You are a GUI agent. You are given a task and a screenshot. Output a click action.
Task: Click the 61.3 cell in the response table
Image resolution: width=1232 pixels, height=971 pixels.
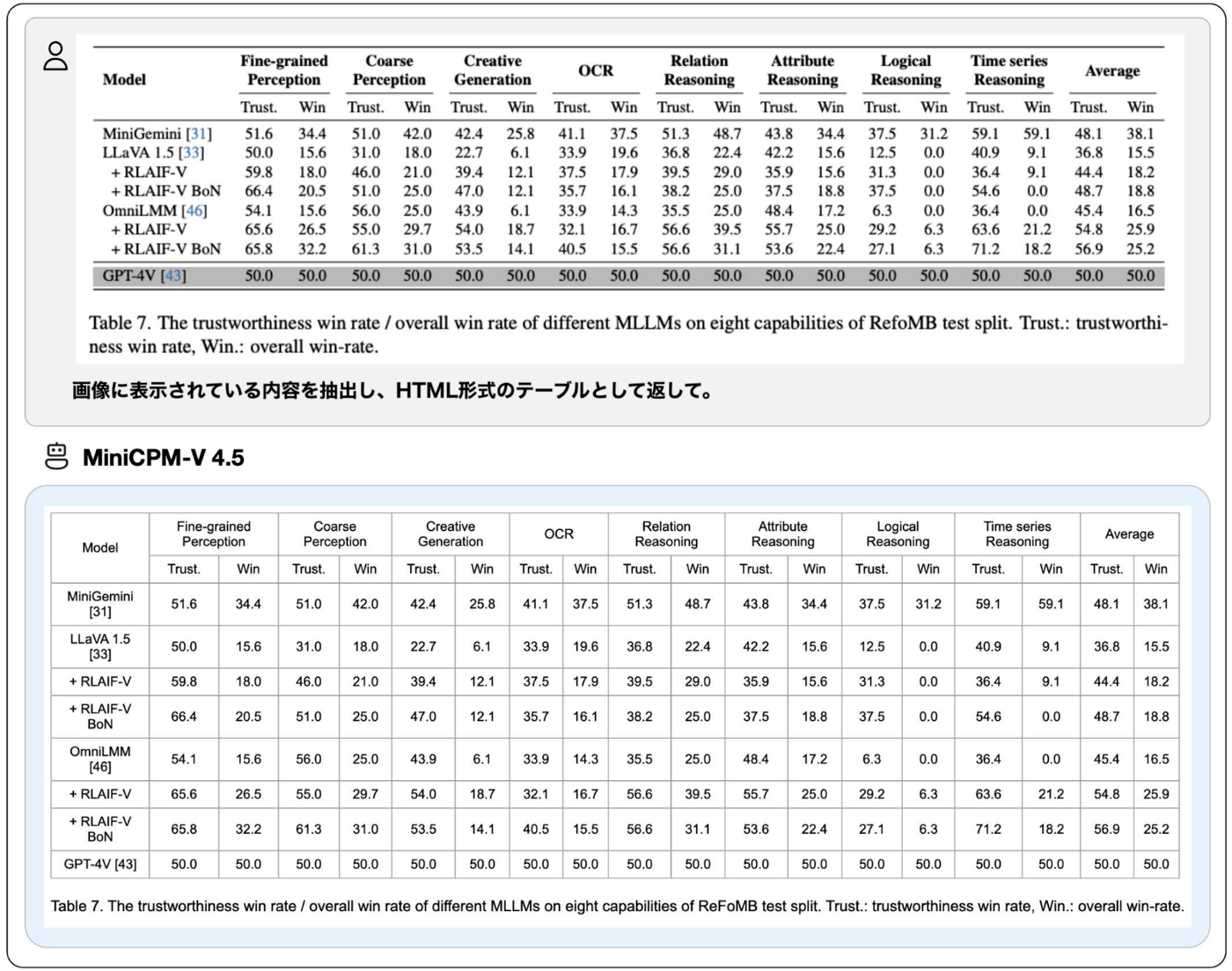309,829
